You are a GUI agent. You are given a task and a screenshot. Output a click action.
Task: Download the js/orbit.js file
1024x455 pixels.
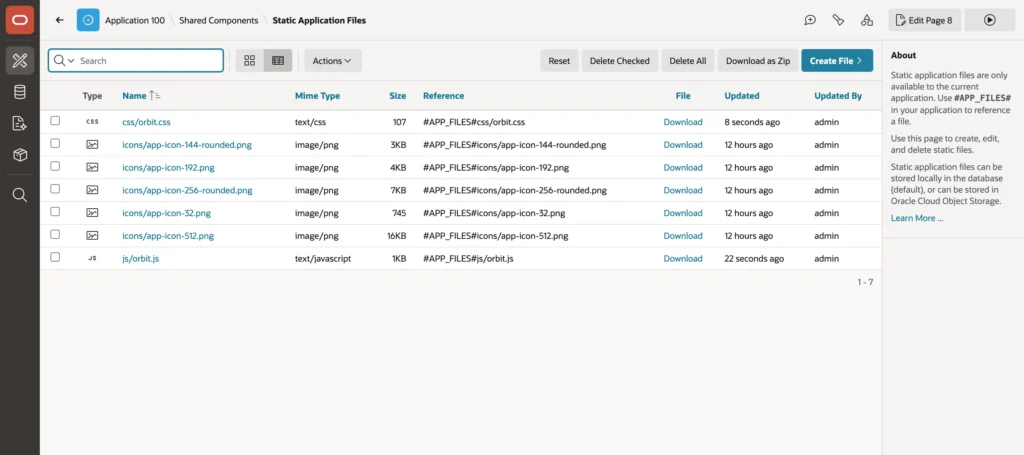point(683,259)
